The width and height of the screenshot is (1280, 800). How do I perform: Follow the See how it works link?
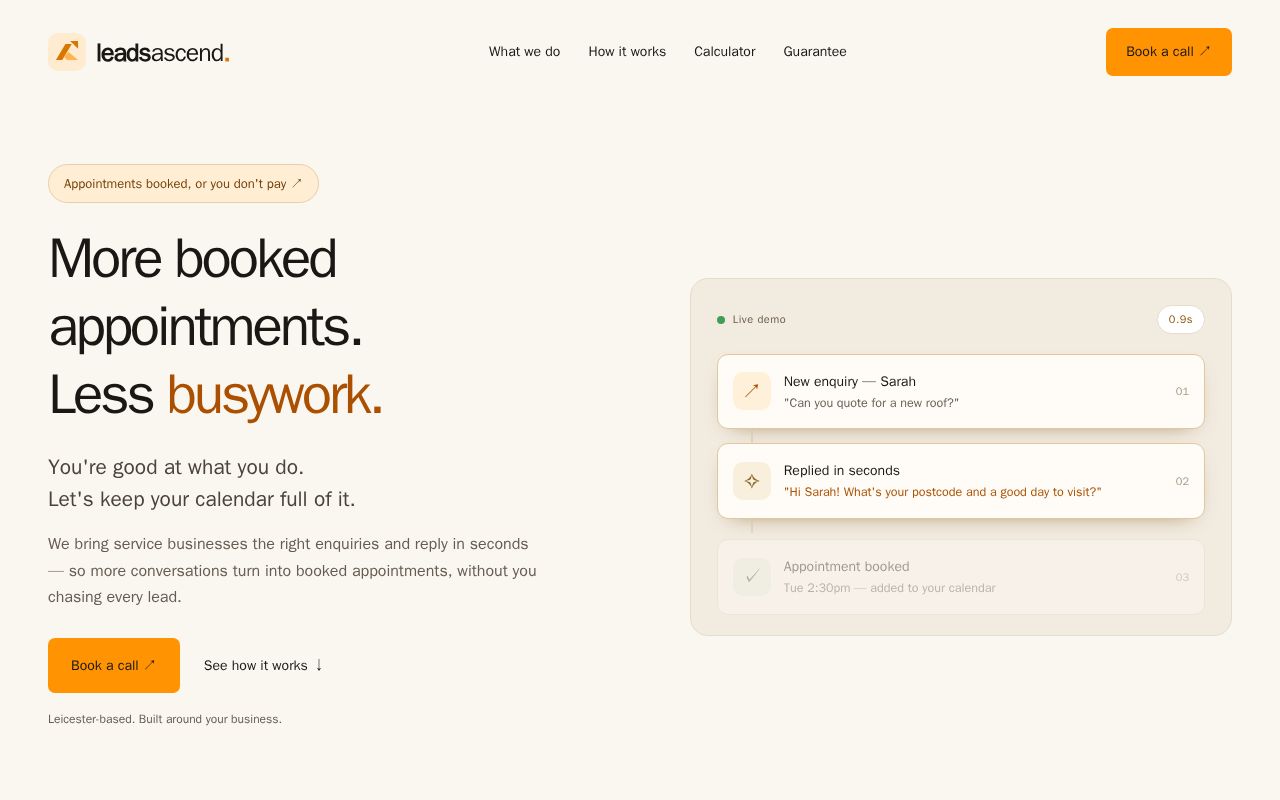(264, 665)
